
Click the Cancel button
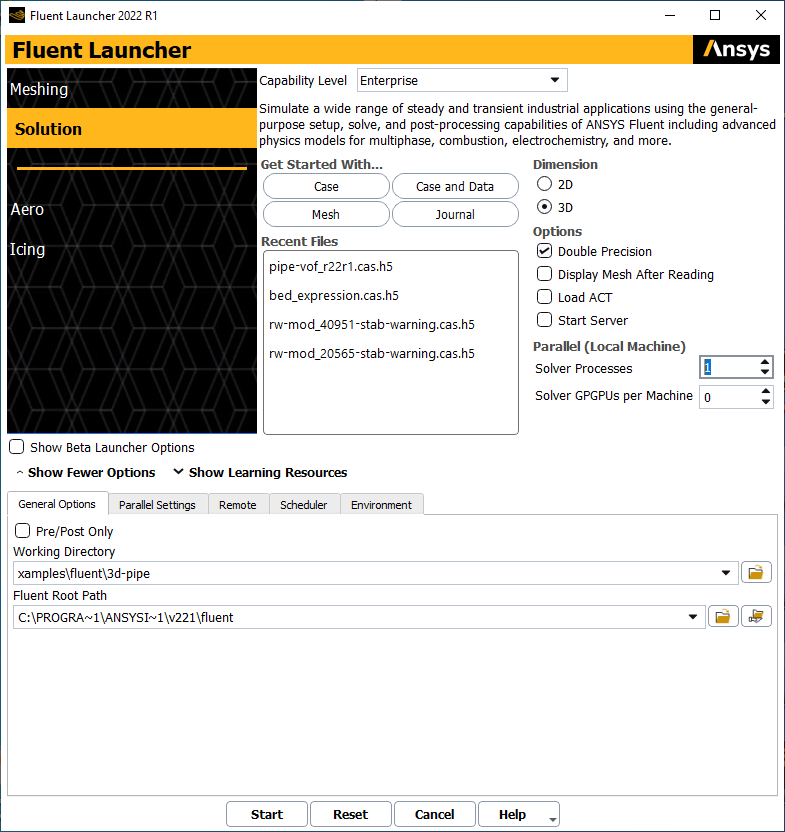tap(434, 814)
